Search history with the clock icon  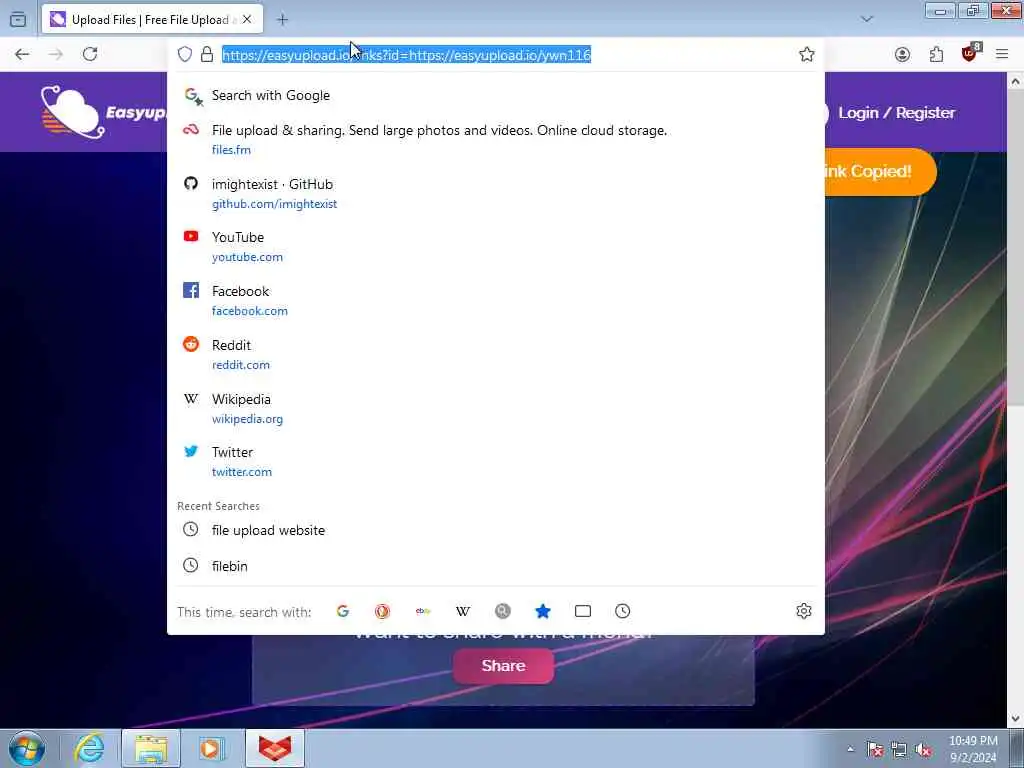pos(623,611)
